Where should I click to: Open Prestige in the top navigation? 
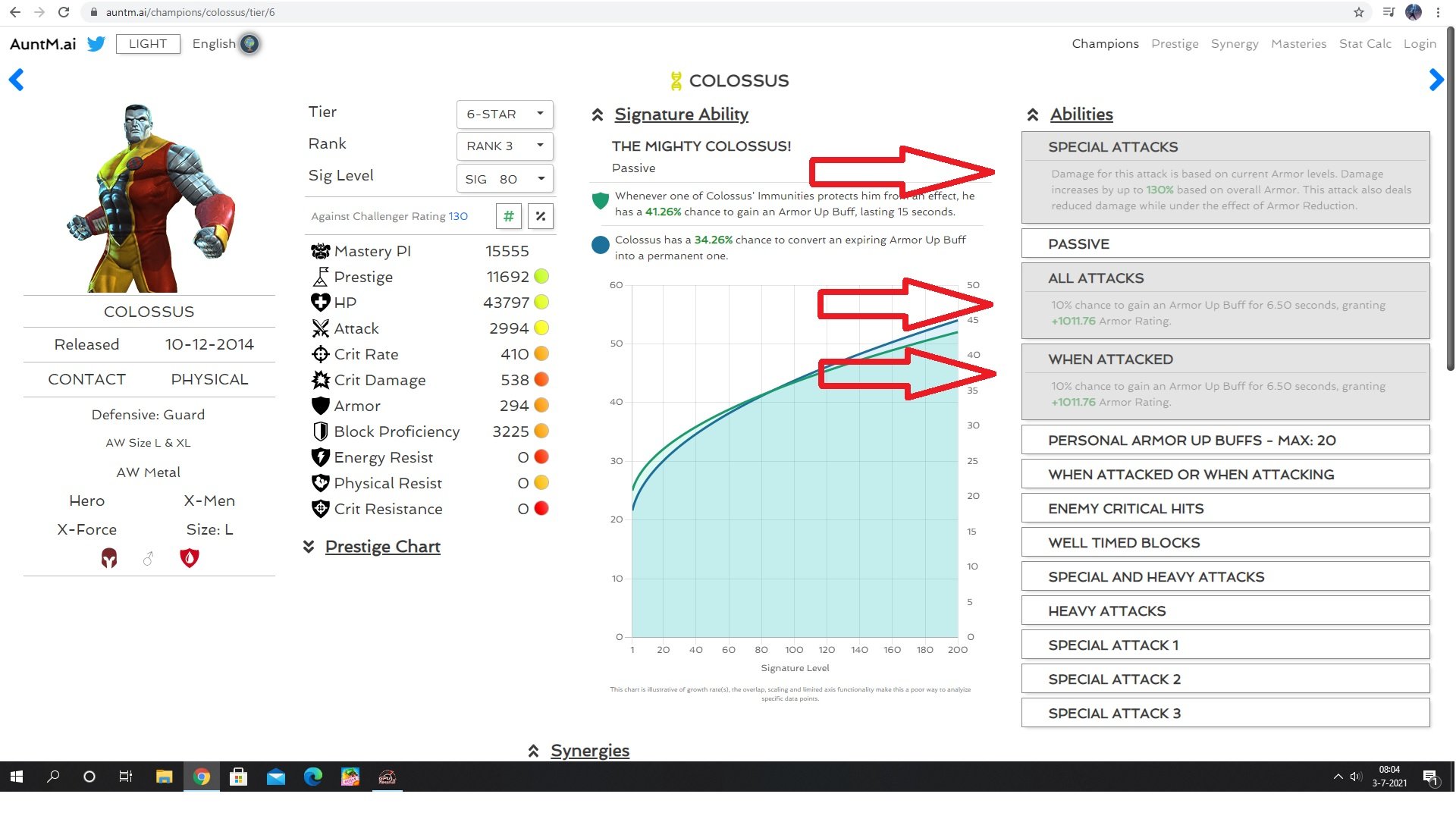[1175, 44]
